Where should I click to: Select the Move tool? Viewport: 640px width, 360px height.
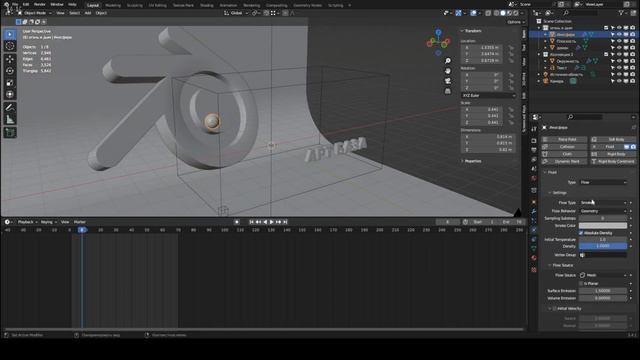click(10, 59)
